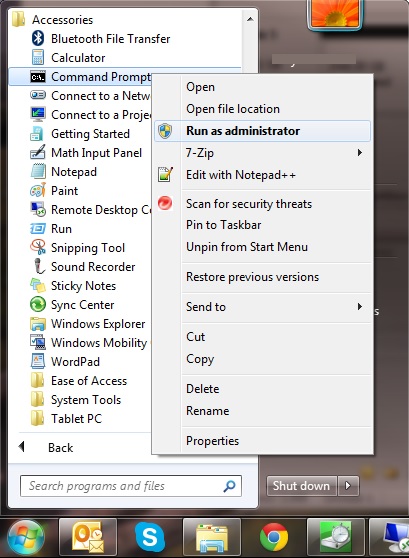The height and width of the screenshot is (558, 409).
Task: Click the Calculator label text
Action: click(78, 58)
